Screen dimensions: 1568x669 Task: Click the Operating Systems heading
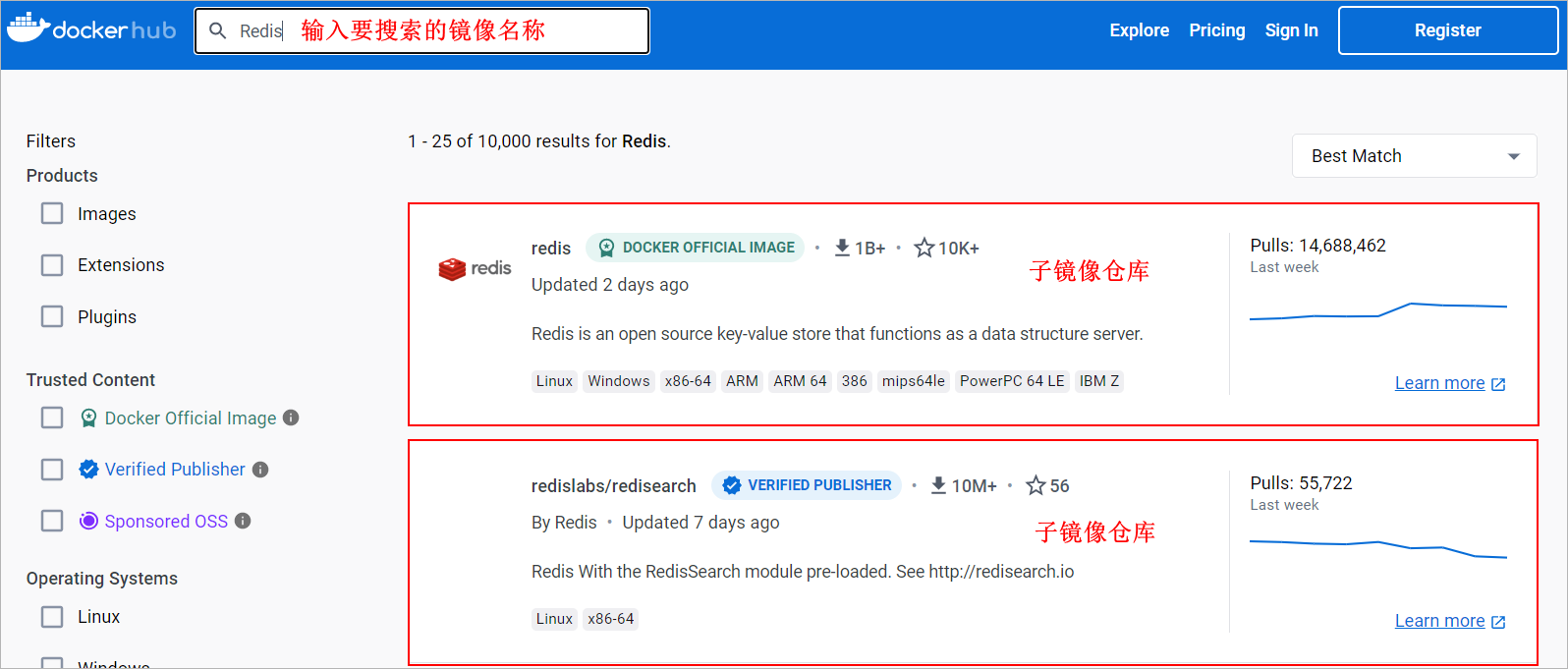point(102,579)
